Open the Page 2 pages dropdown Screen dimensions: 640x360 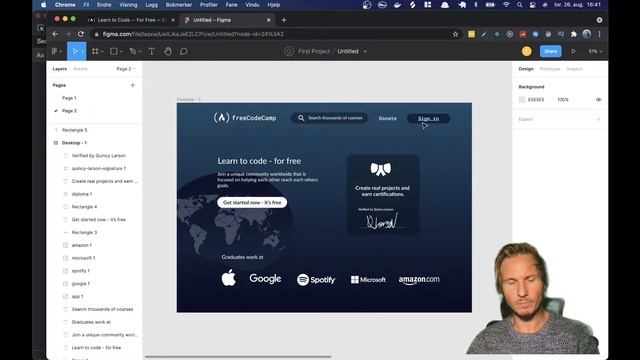126,69
